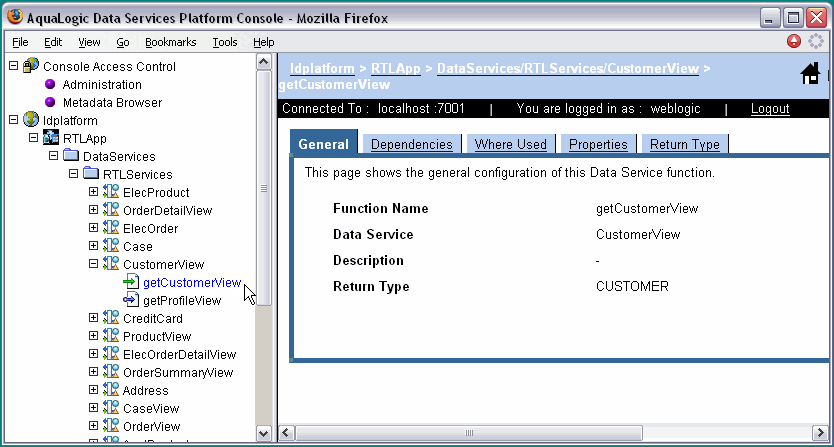Click the purple bullet beside Metadata Browser
Image resolution: width=834 pixels, height=447 pixels.
point(50,102)
